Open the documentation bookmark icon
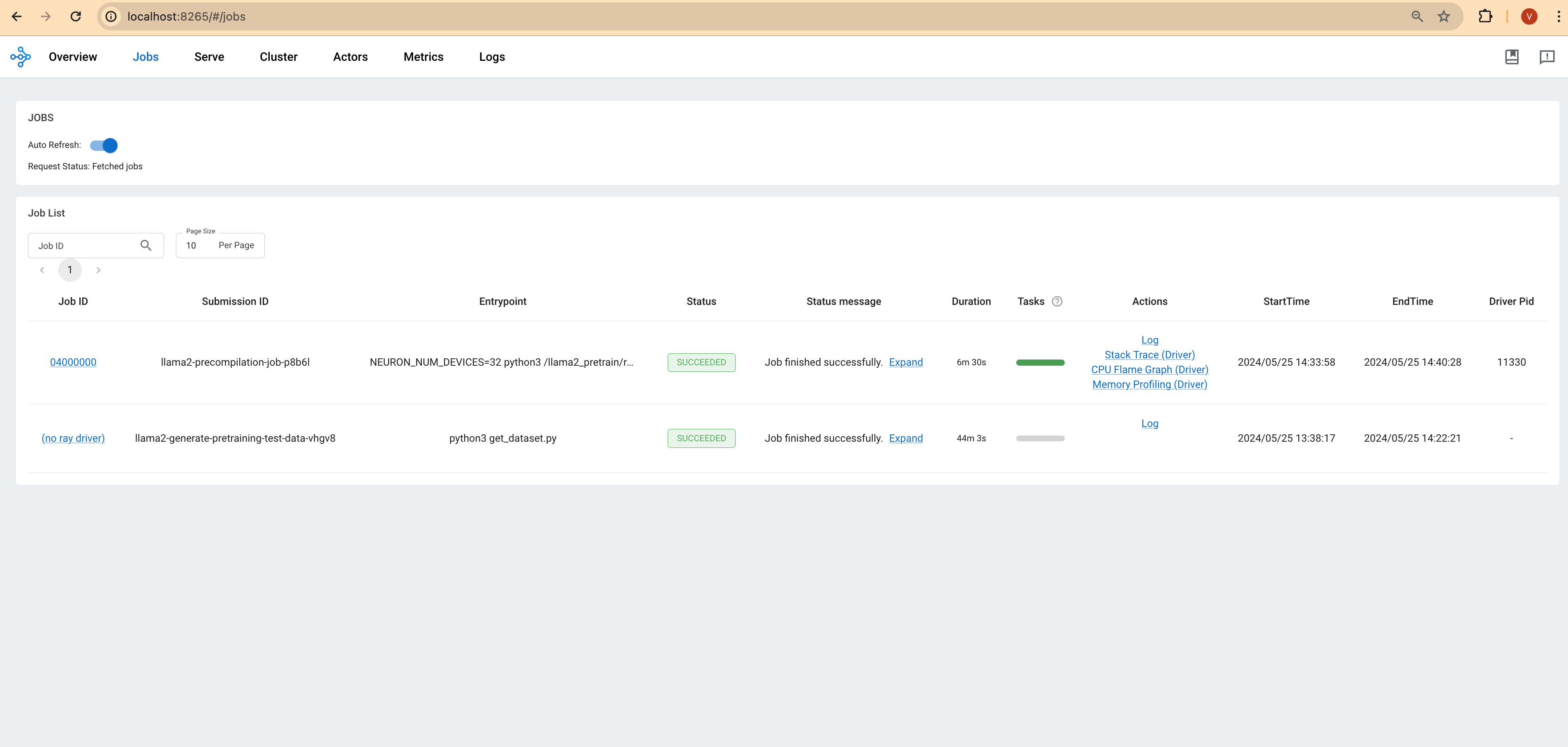The width and height of the screenshot is (1568, 747). [1511, 57]
